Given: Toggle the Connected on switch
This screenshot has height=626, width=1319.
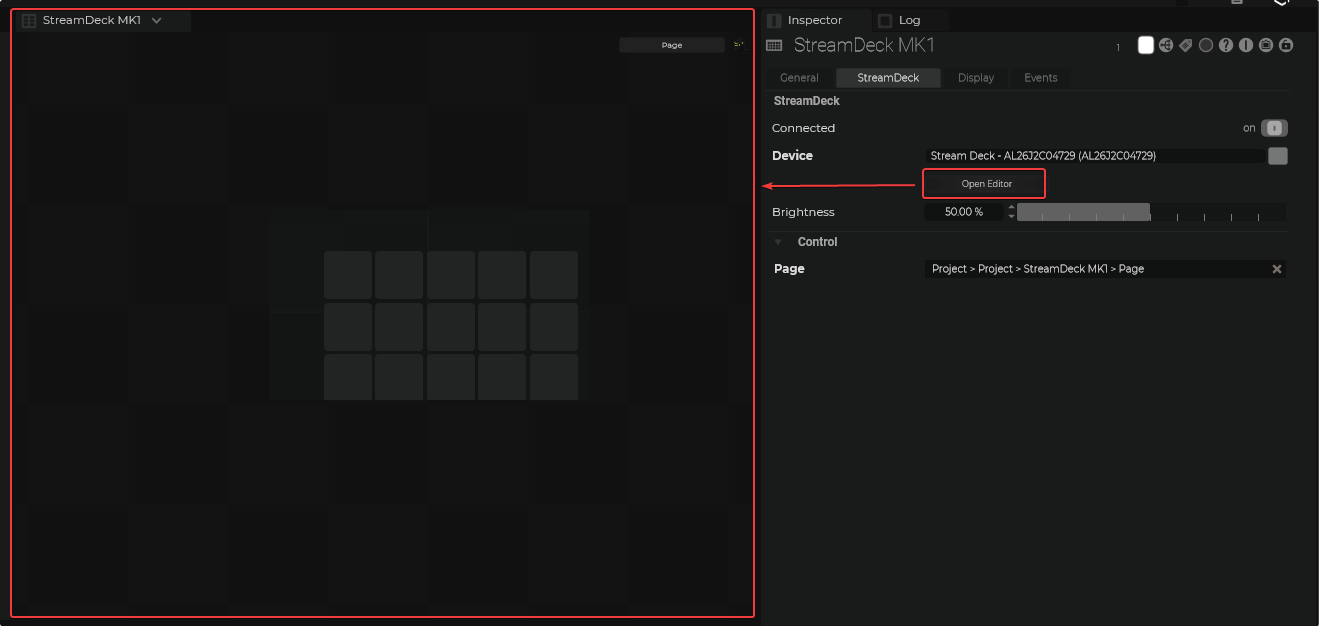Looking at the screenshot, I should [1274, 128].
